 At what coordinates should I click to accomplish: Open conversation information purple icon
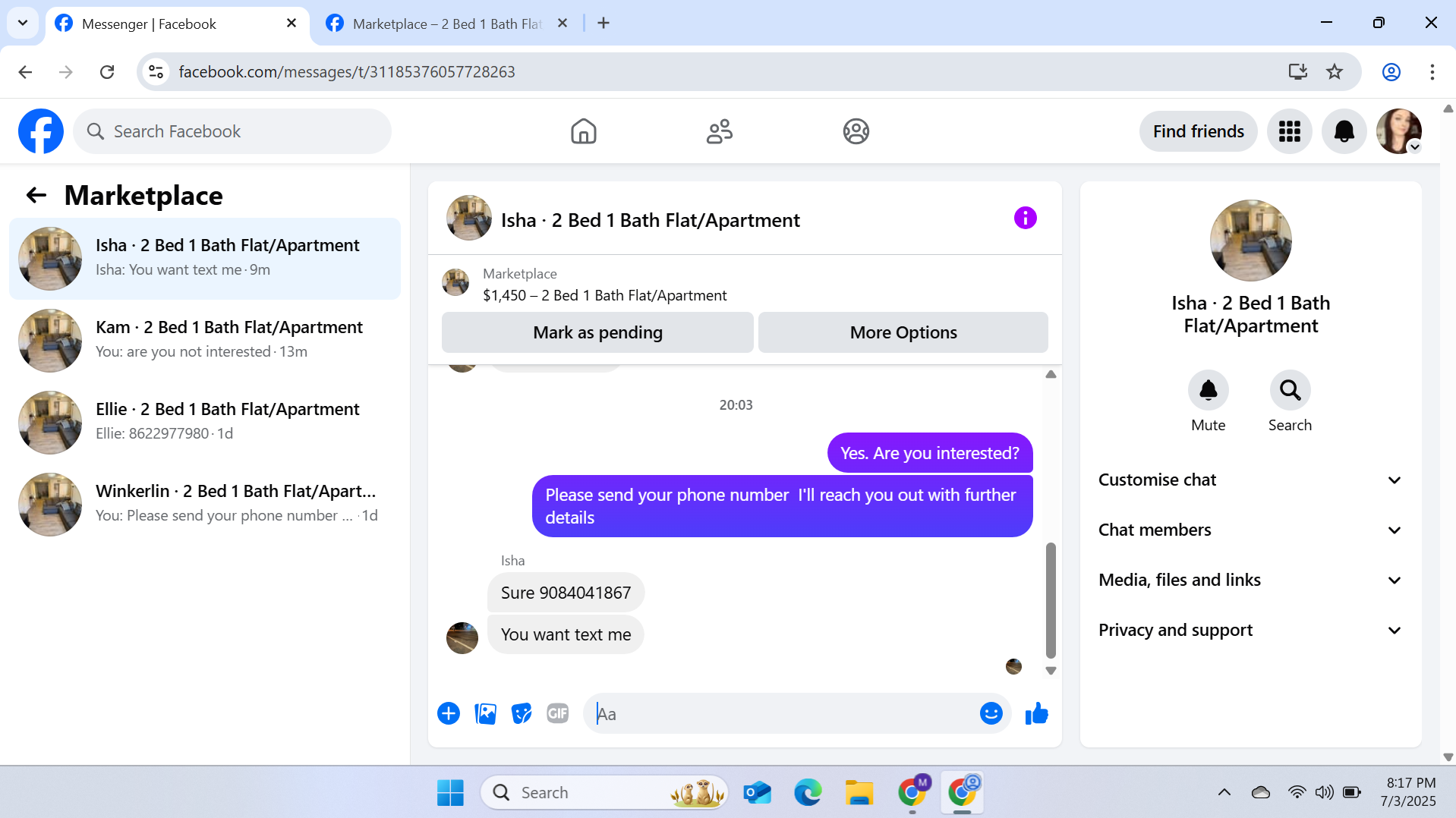point(1025,219)
